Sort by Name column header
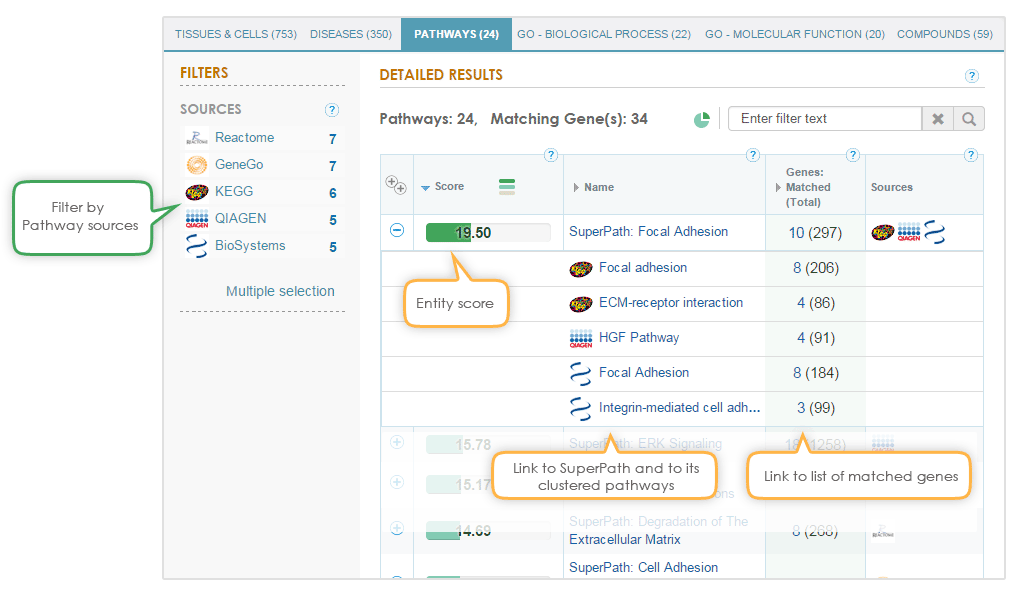This screenshot has width=1016, height=600. coord(598,187)
